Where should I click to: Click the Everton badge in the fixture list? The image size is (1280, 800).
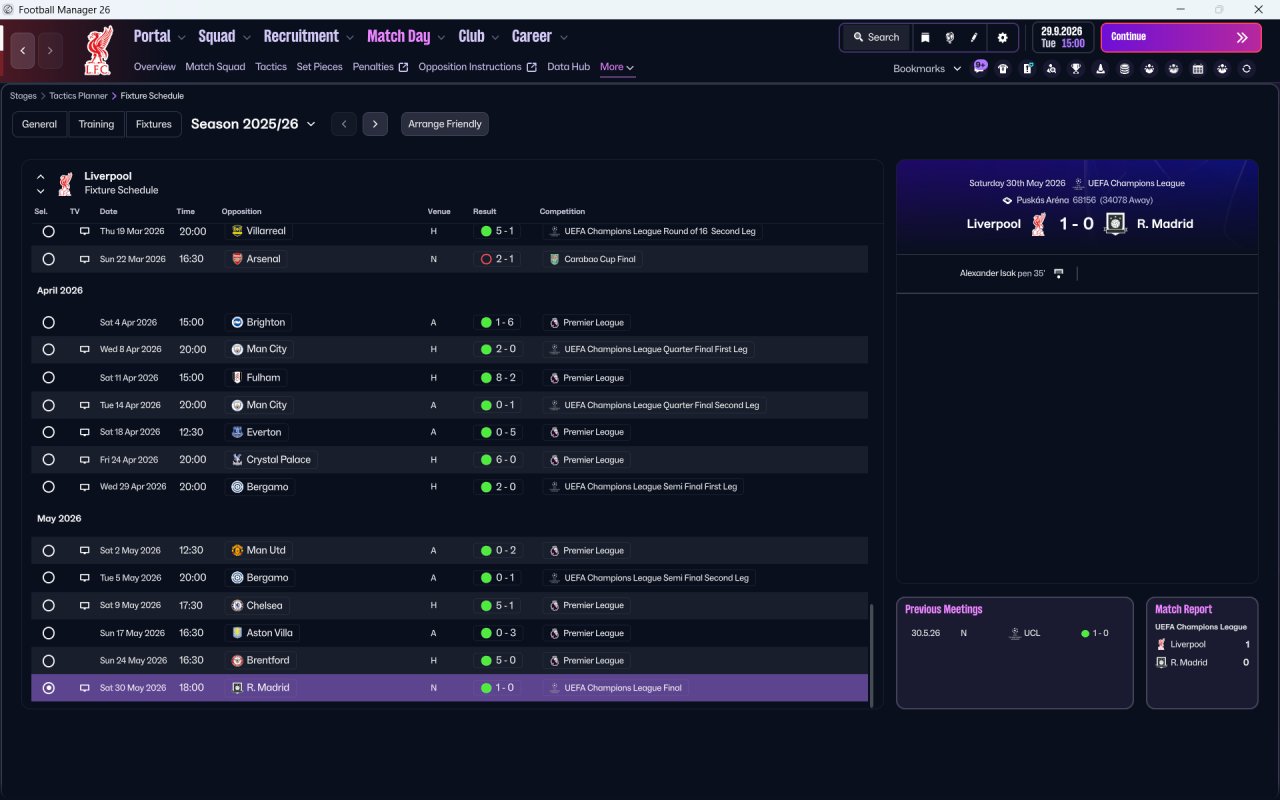(237, 432)
